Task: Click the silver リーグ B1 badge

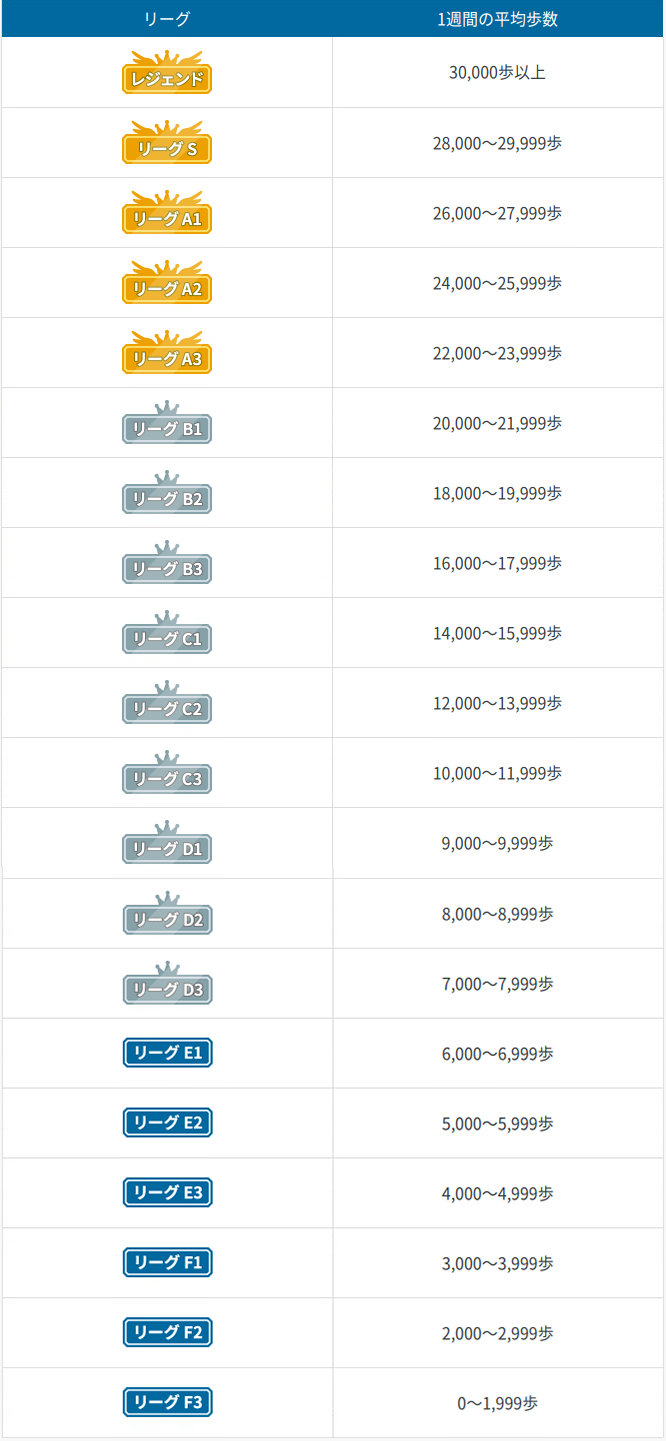Action: coord(167,423)
